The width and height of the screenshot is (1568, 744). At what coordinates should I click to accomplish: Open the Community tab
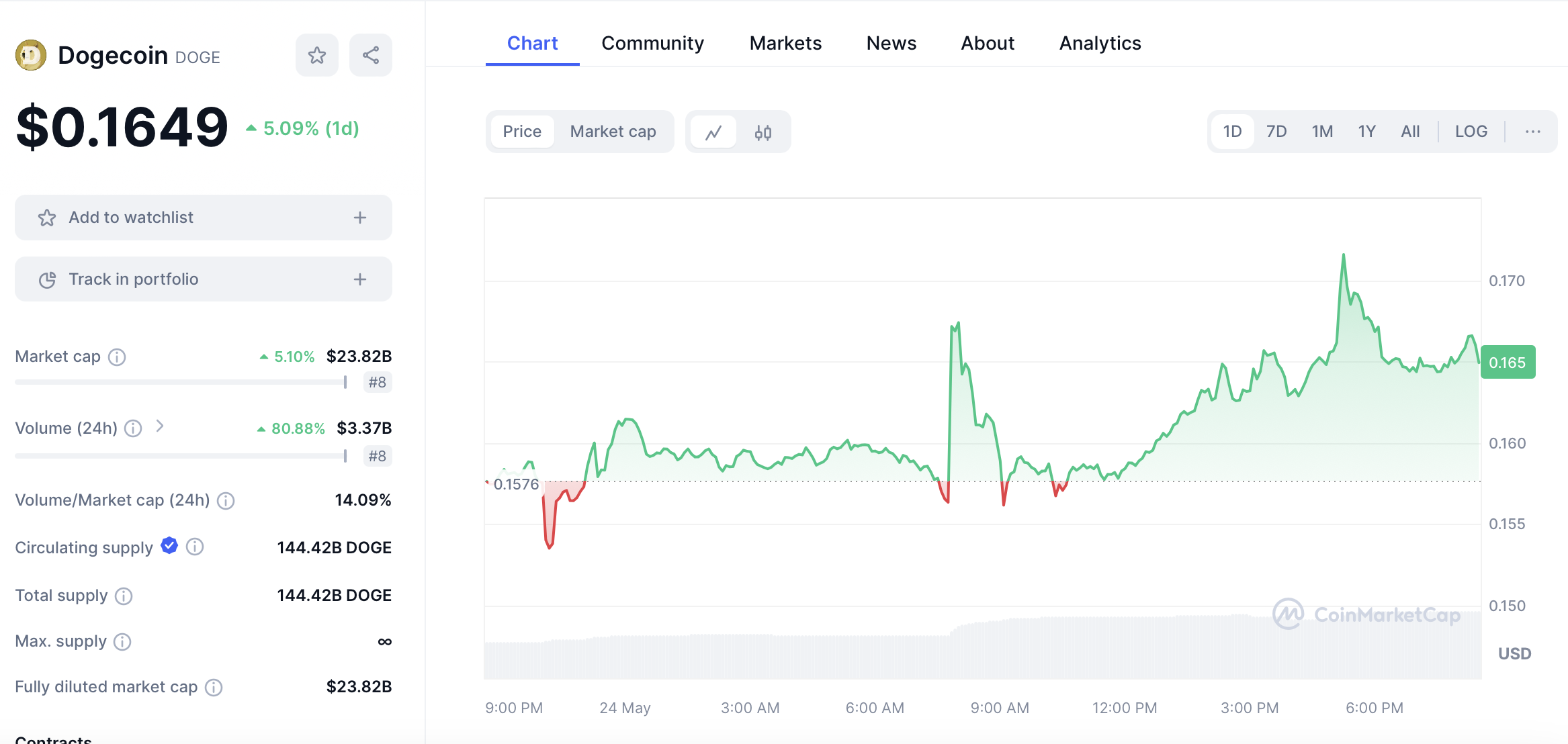652,43
